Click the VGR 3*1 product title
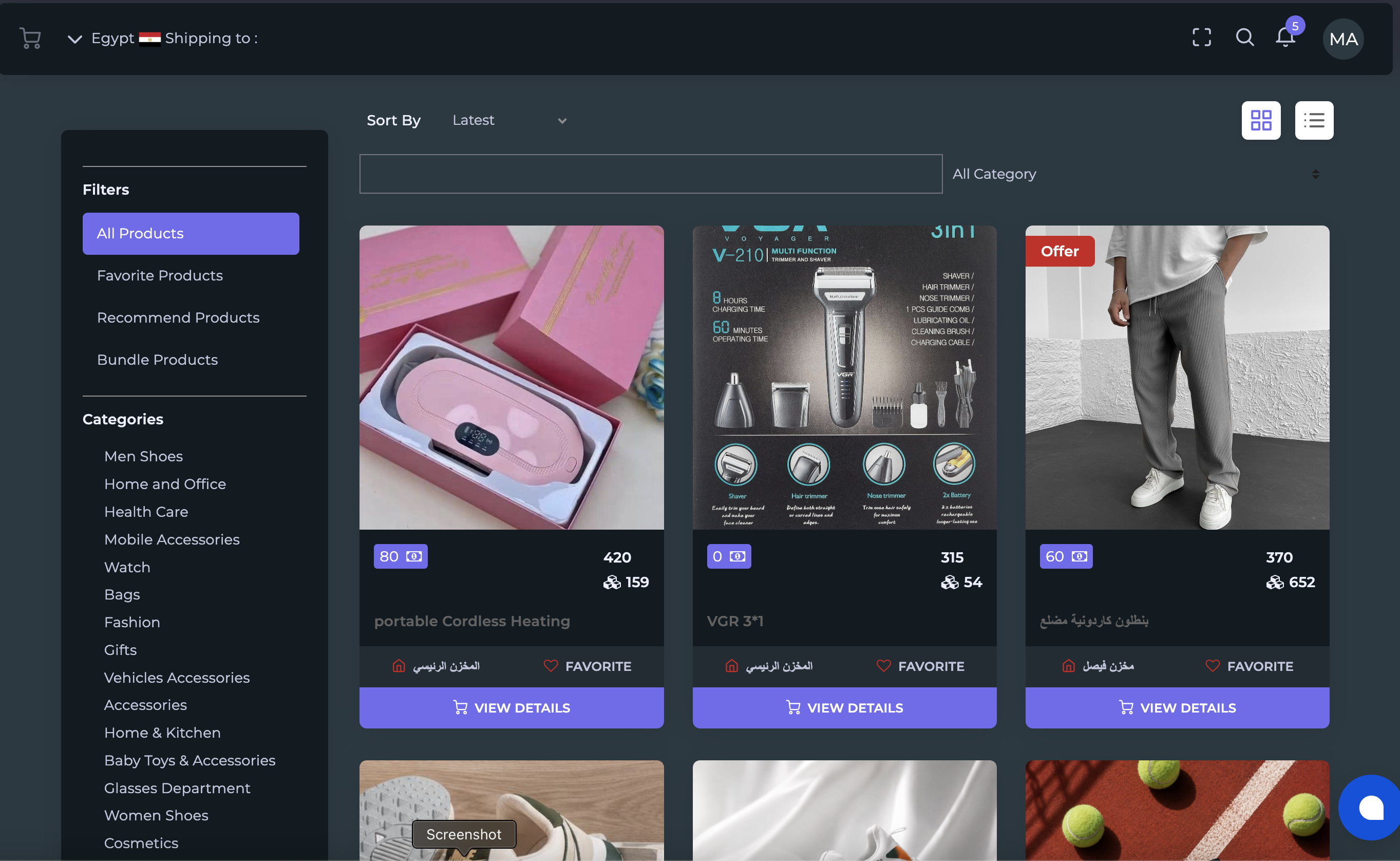The image size is (1400, 861). (x=735, y=621)
